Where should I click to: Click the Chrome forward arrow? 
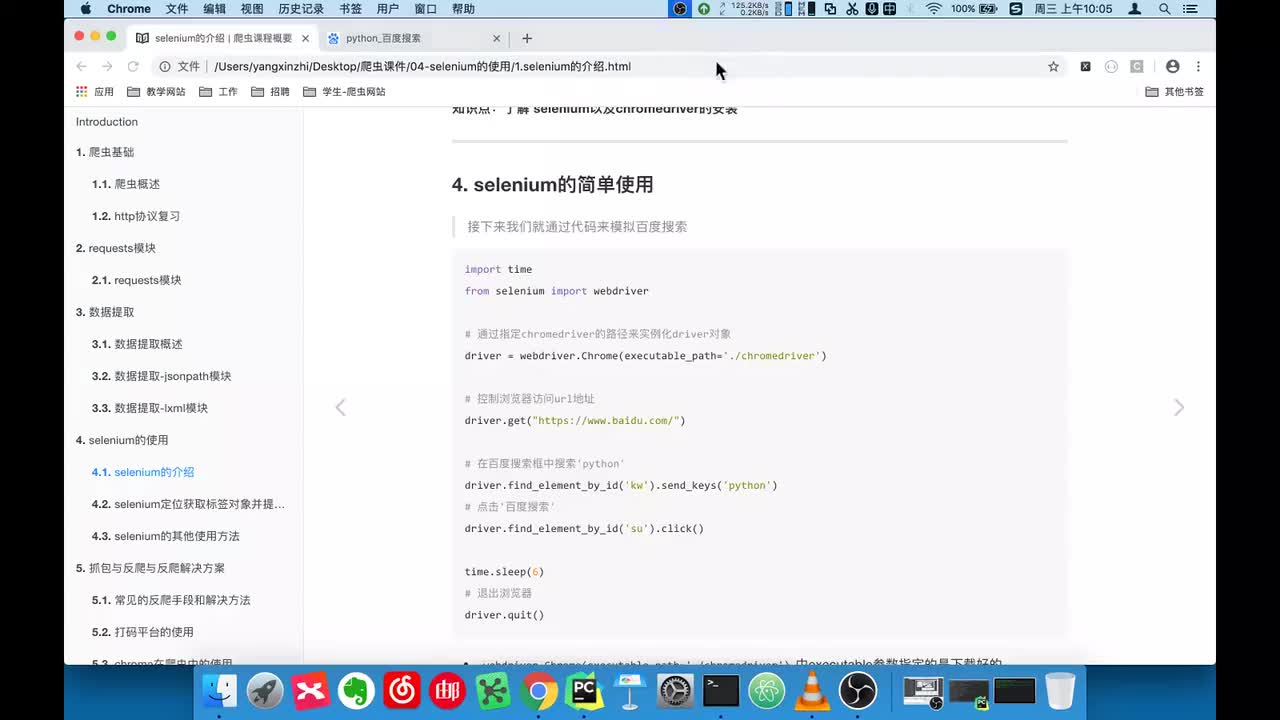click(107, 66)
